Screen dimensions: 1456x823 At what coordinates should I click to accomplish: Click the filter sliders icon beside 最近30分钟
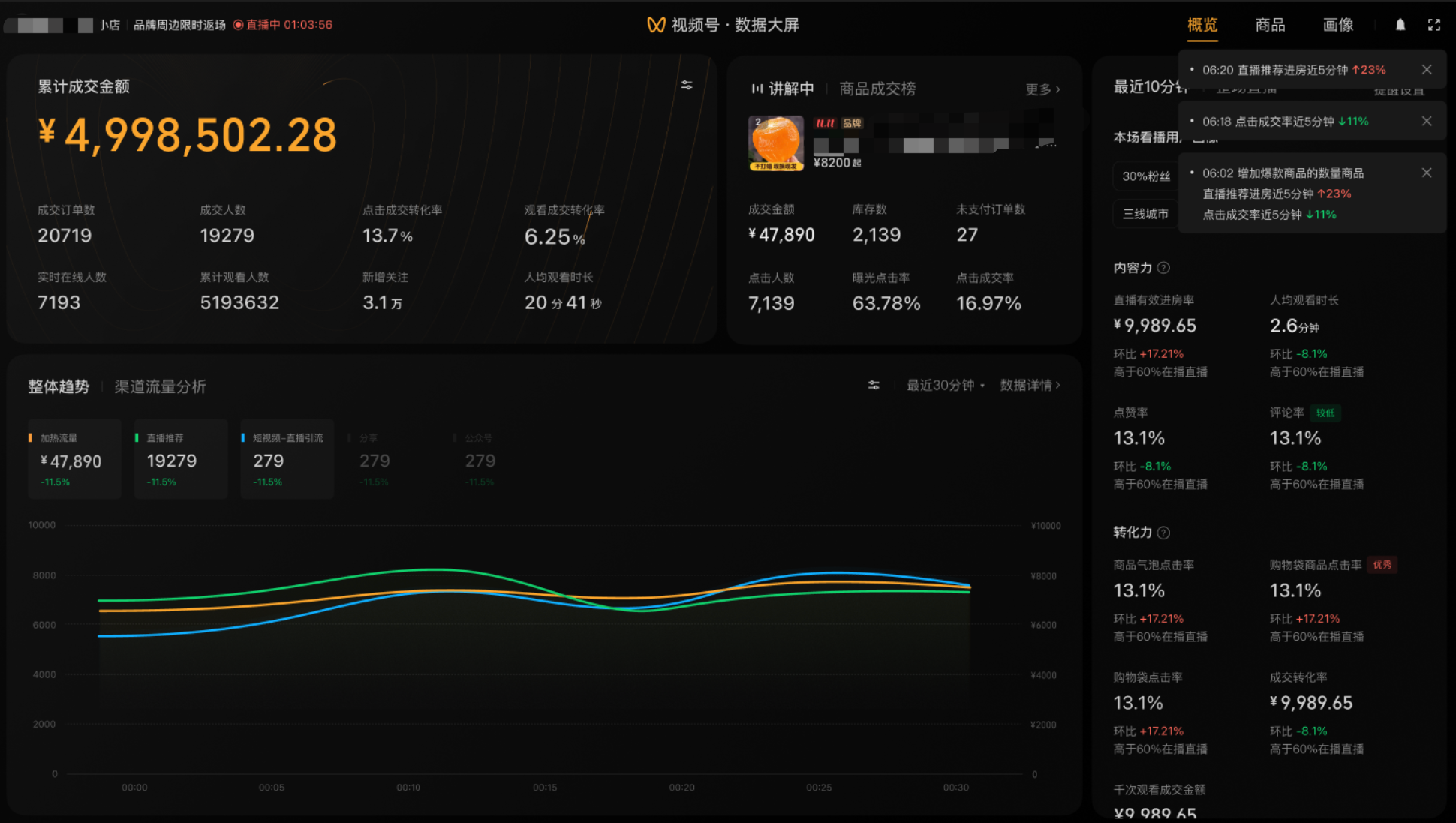click(x=874, y=385)
